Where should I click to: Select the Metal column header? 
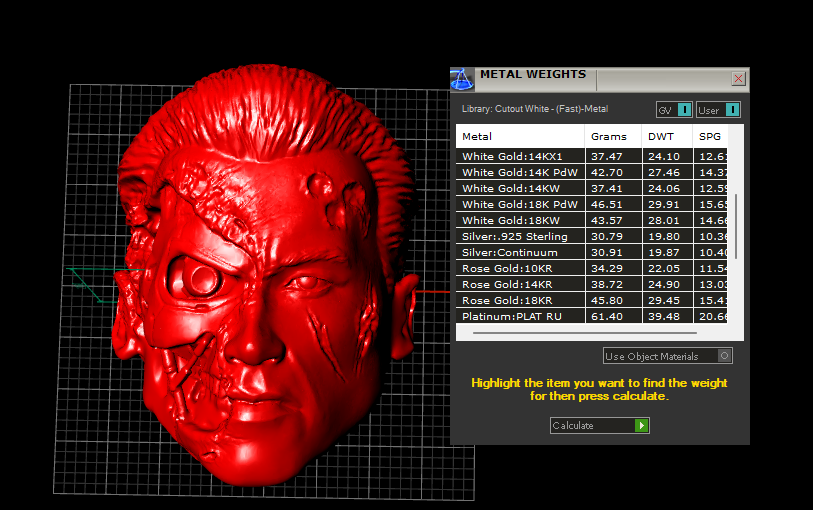click(x=520, y=136)
